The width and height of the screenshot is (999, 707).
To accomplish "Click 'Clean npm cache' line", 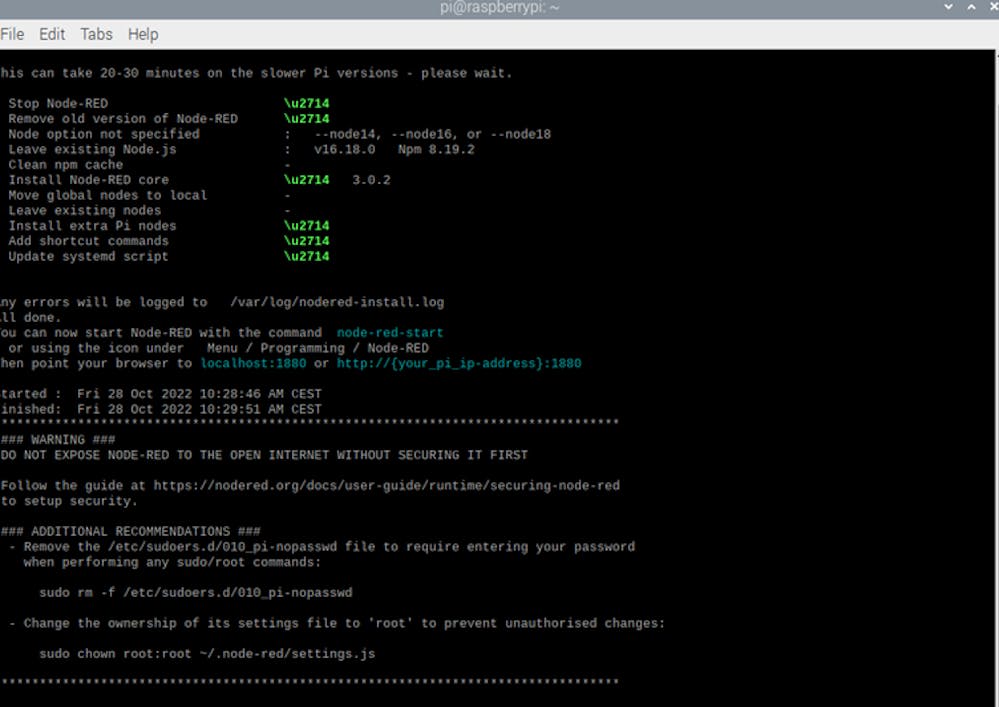I will coord(66,164).
